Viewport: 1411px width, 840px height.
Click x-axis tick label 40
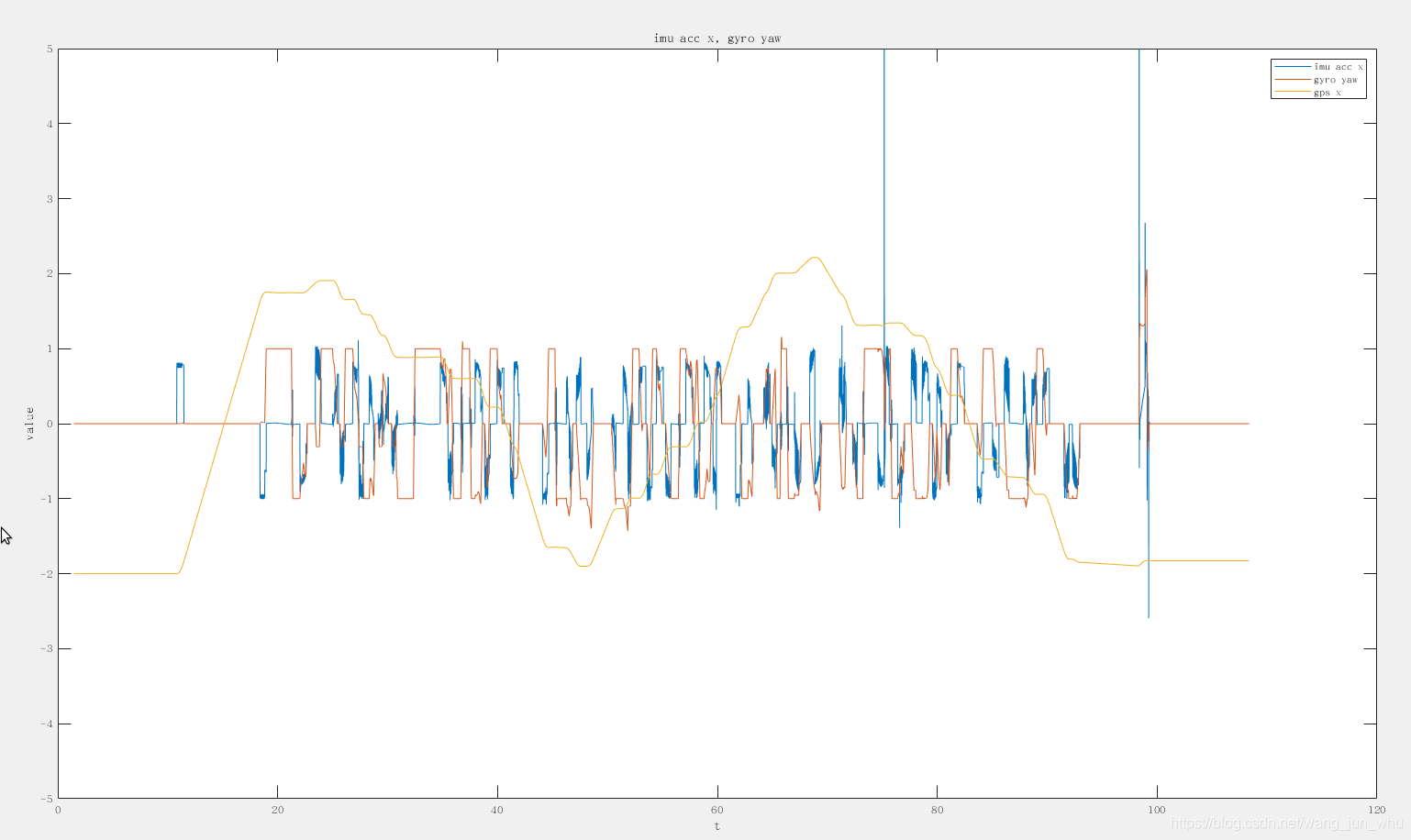coord(497,810)
